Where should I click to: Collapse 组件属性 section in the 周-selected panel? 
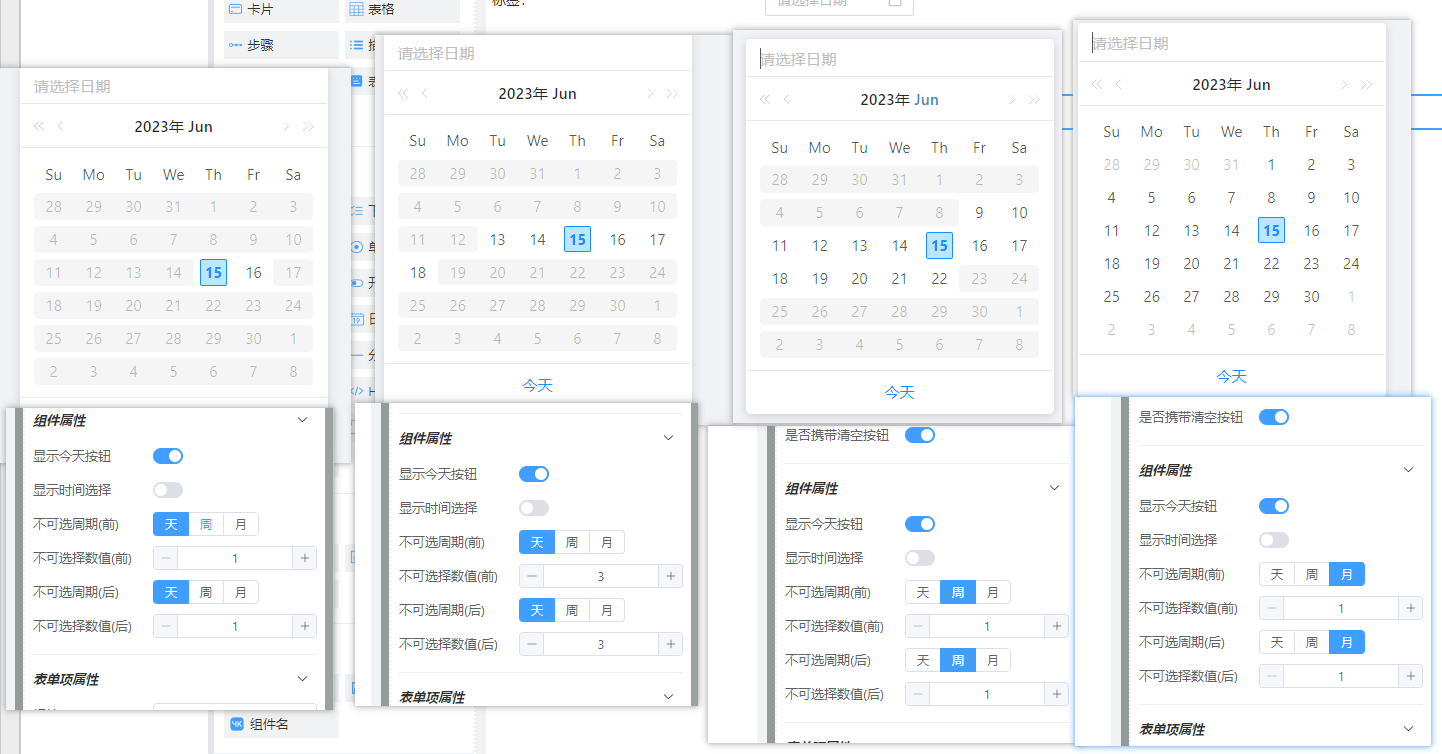pyautogui.click(x=1054, y=488)
